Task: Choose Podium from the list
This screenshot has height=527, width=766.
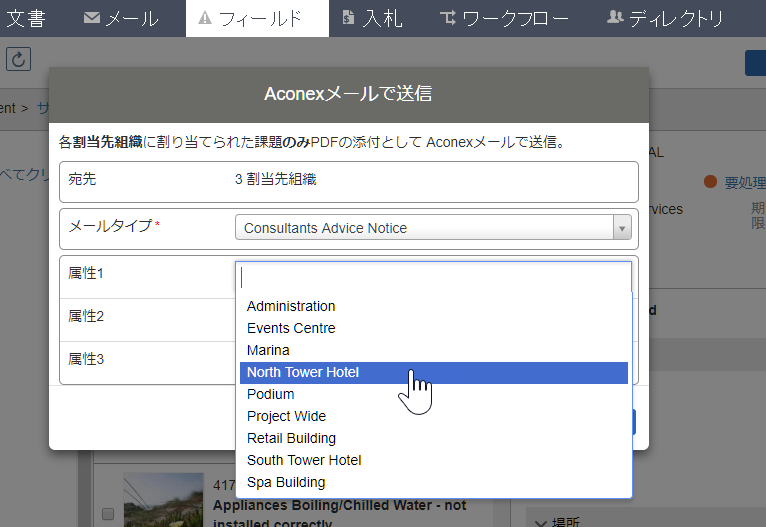Action: (x=433, y=394)
